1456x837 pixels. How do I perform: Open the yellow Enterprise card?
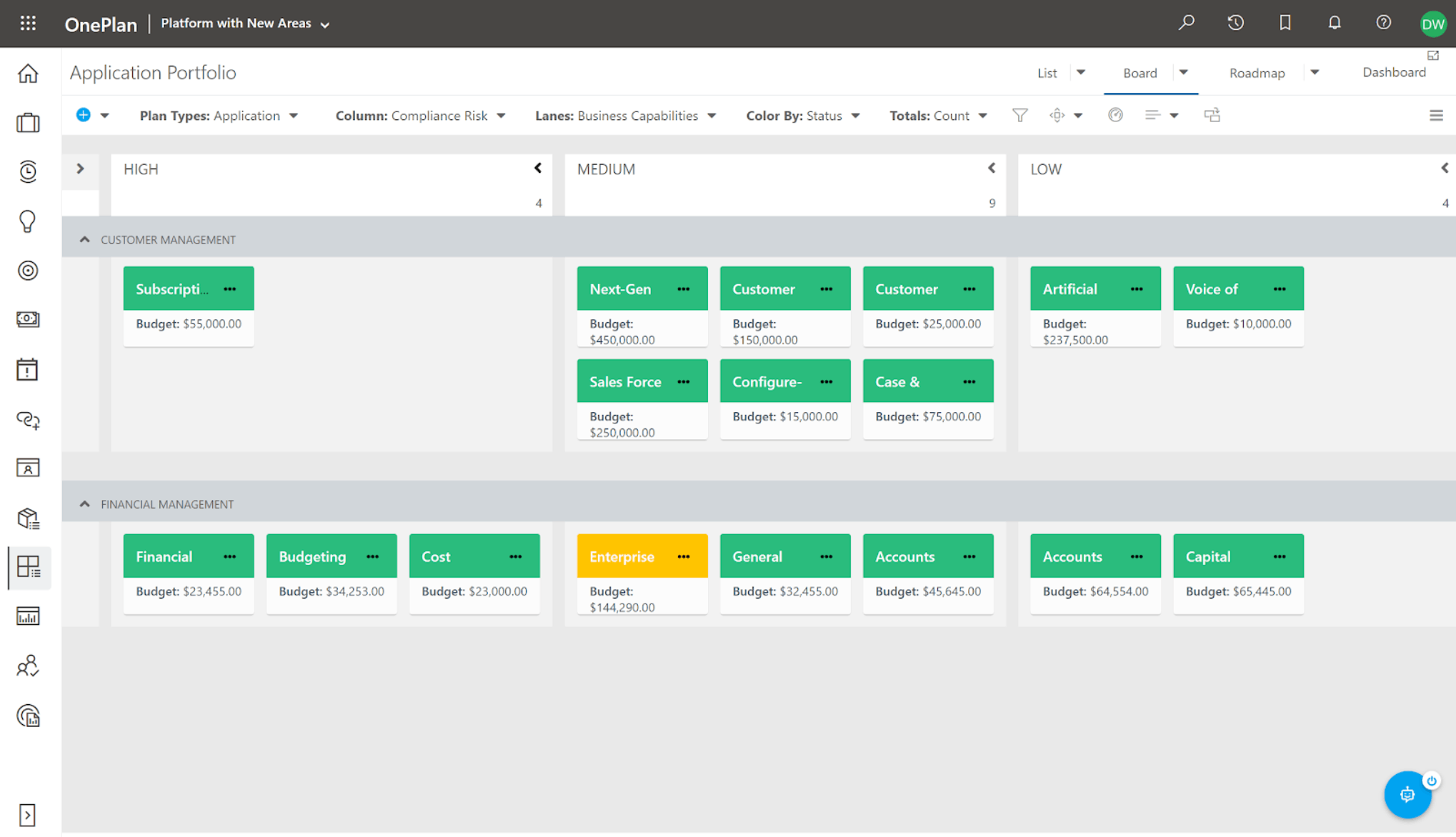tap(622, 556)
